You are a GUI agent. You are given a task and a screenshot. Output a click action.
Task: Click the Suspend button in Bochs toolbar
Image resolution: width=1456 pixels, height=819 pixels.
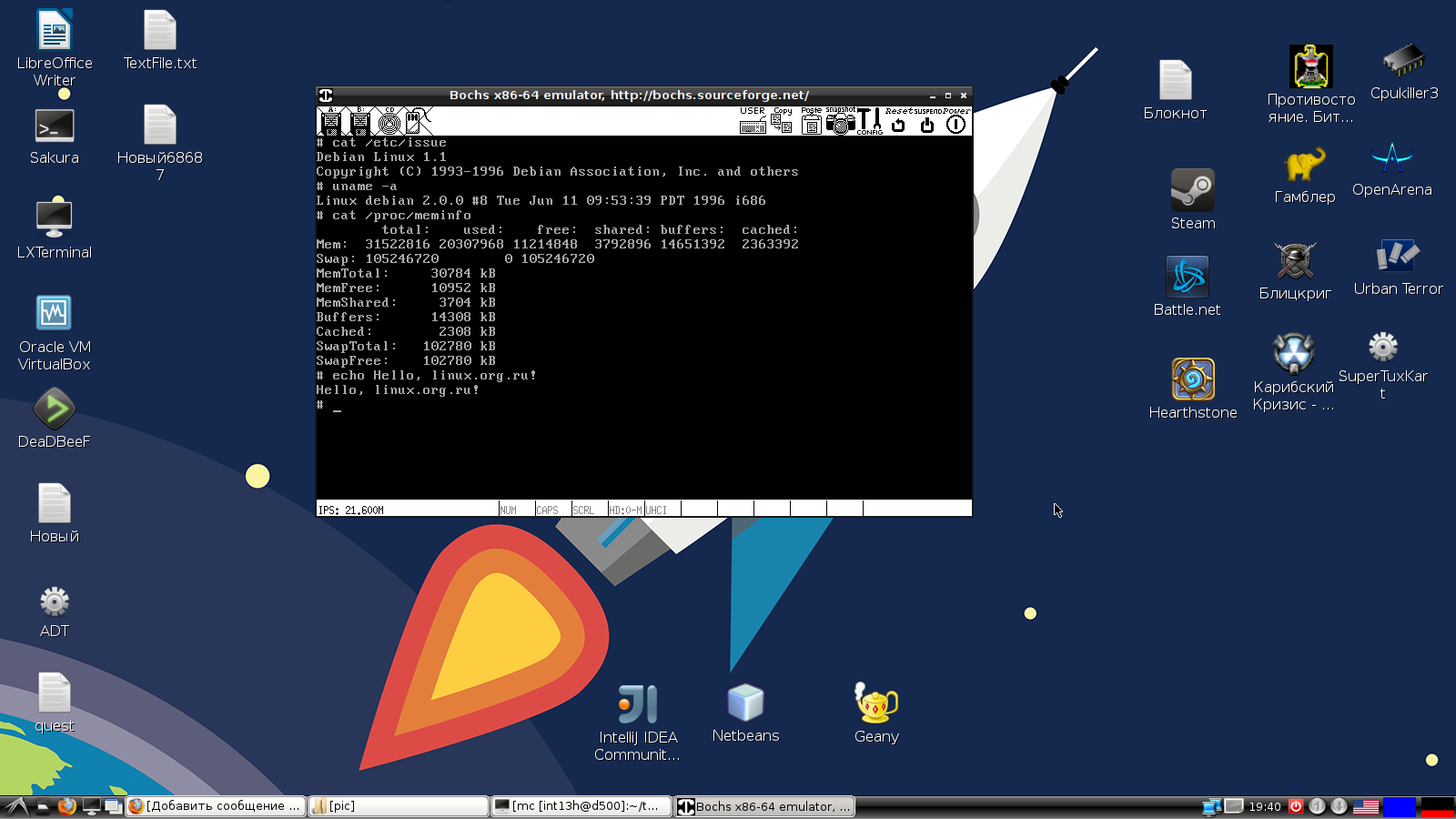tap(927, 121)
